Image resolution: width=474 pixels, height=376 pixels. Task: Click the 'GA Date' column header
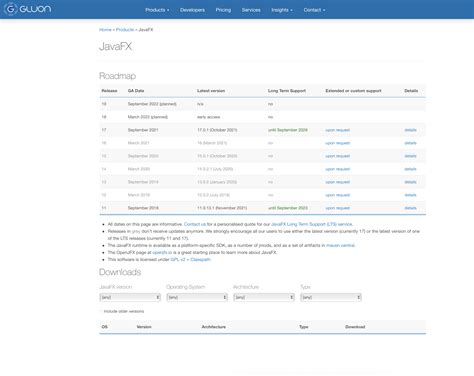tap(136, 91)
